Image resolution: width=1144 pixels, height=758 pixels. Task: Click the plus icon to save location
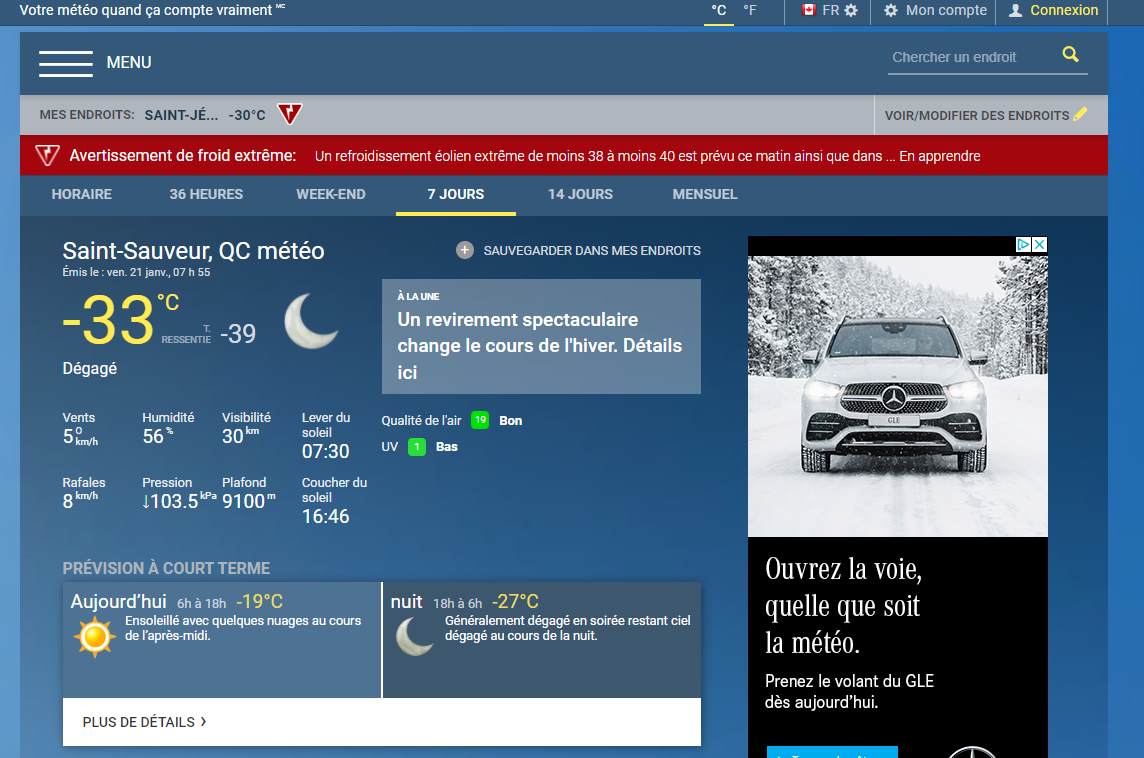(x=465, y=250)
